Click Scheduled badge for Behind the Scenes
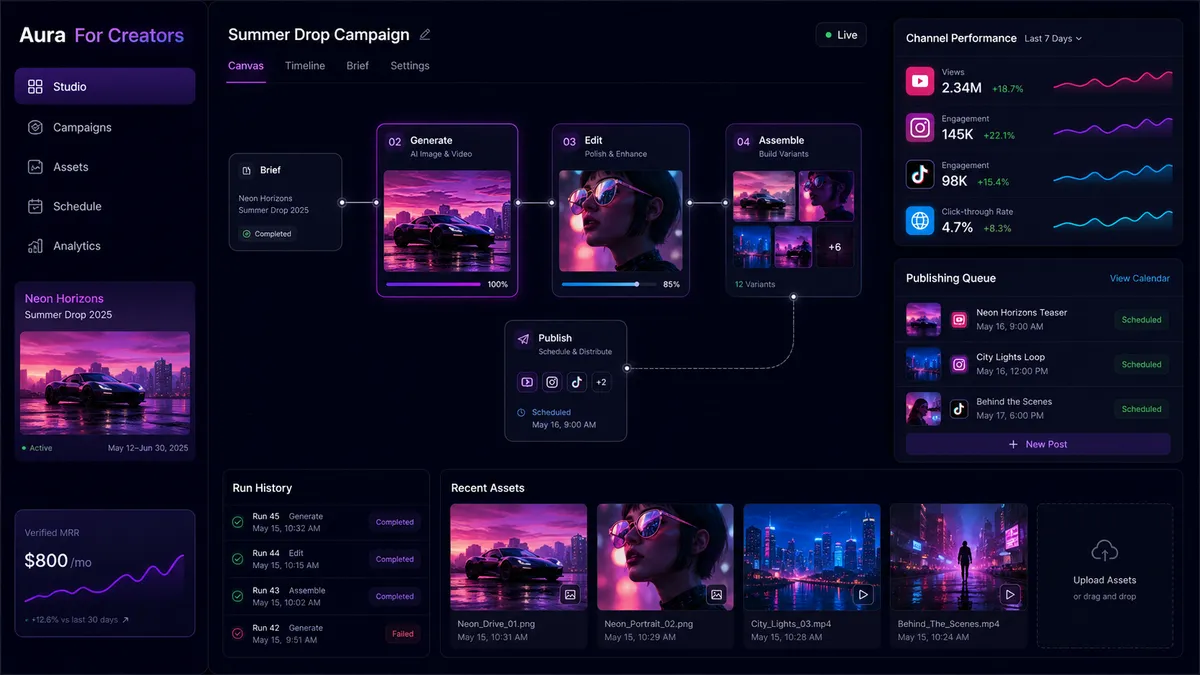The width and height of the screenshot is (1200, 675). point(1141,409)
